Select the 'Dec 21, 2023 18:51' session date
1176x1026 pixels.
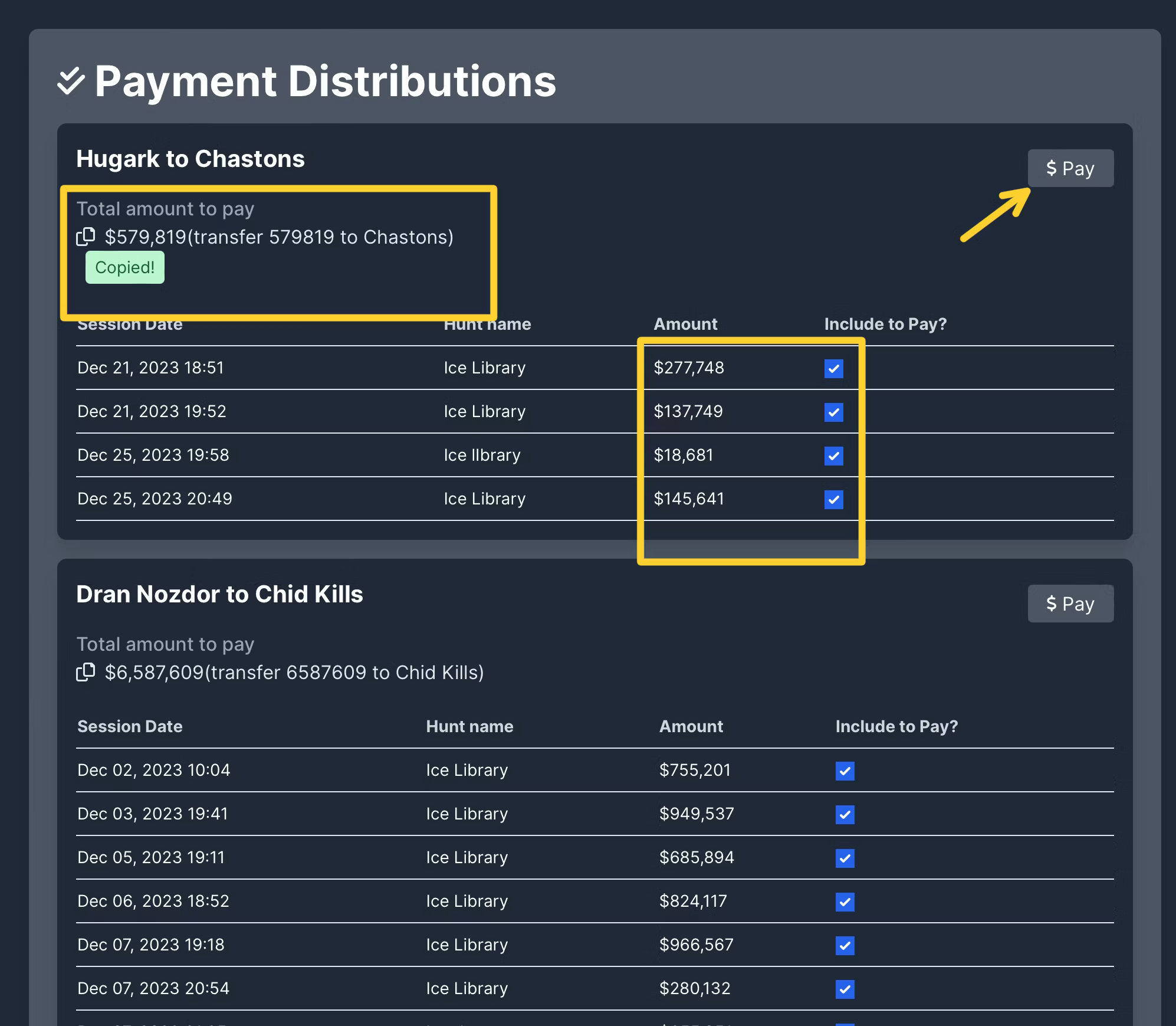pos(151,368)
